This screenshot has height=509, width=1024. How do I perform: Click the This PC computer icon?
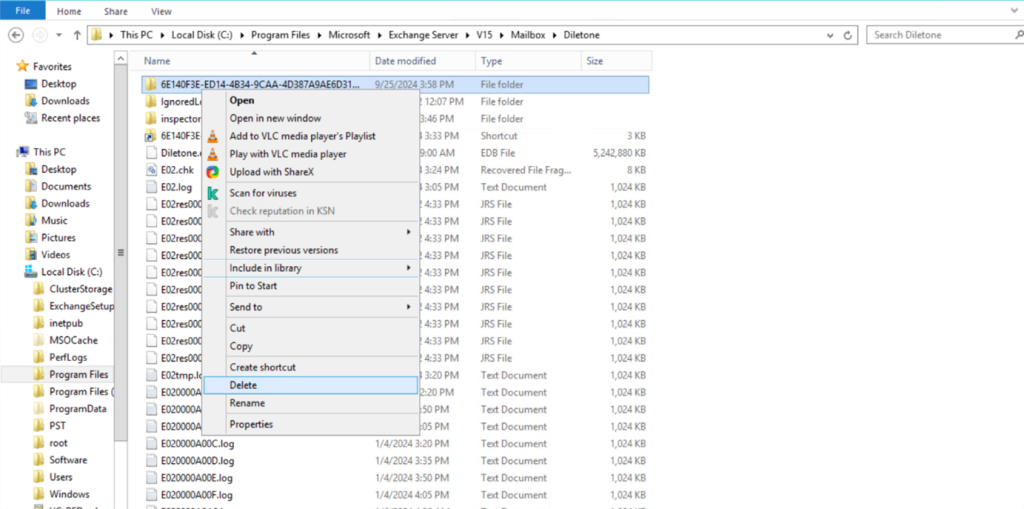tap(24, 152)
